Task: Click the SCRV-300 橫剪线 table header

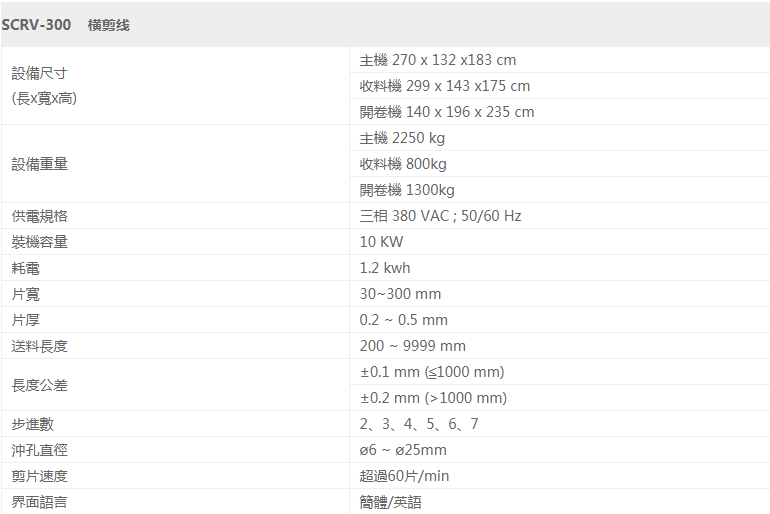Action: [385, 25]
